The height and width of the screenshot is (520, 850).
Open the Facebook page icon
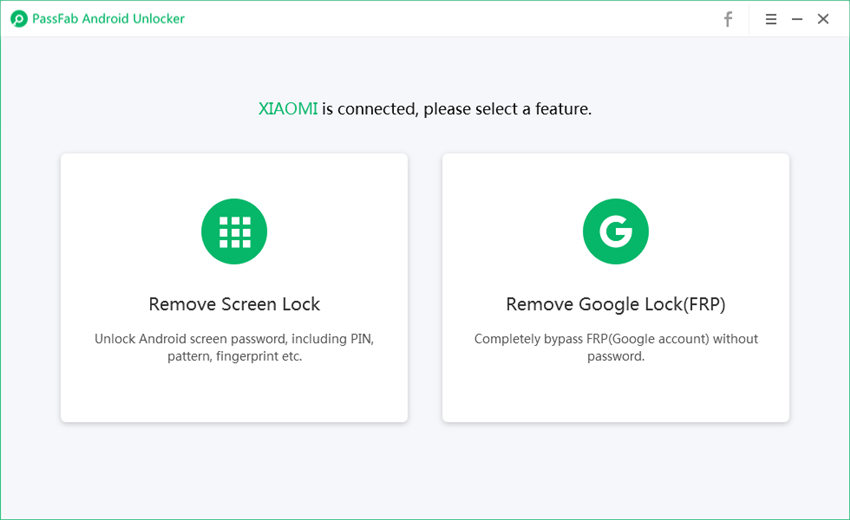click(x=728, y=19)
